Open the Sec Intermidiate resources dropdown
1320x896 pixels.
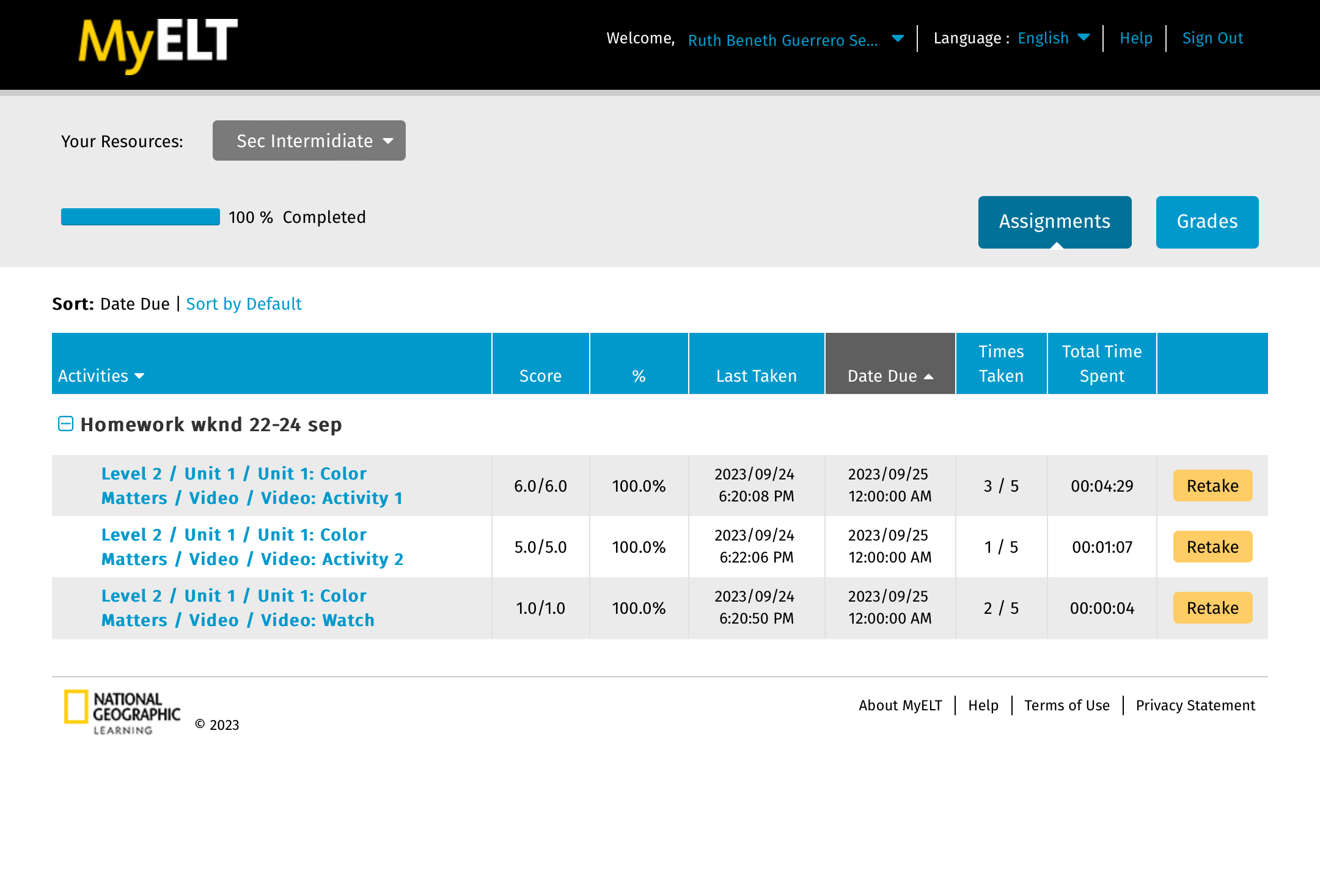(x=309, y=140)
